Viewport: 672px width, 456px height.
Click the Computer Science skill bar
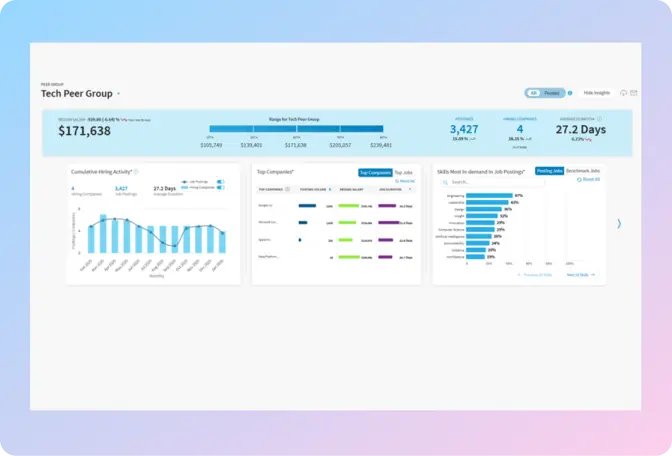(480, 230)
